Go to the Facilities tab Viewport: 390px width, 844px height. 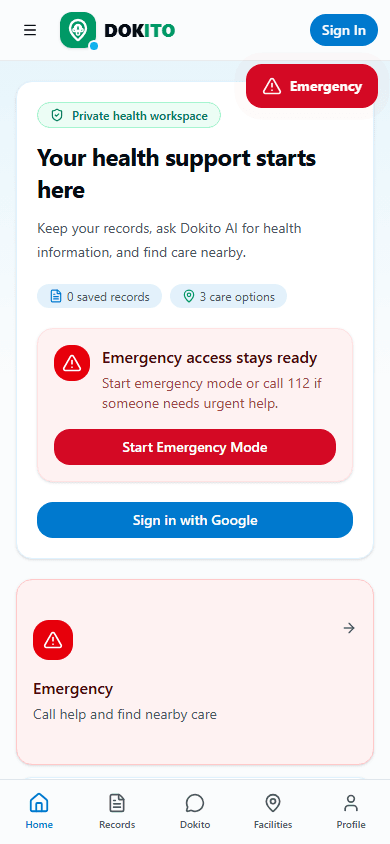(x=273, y=811)
